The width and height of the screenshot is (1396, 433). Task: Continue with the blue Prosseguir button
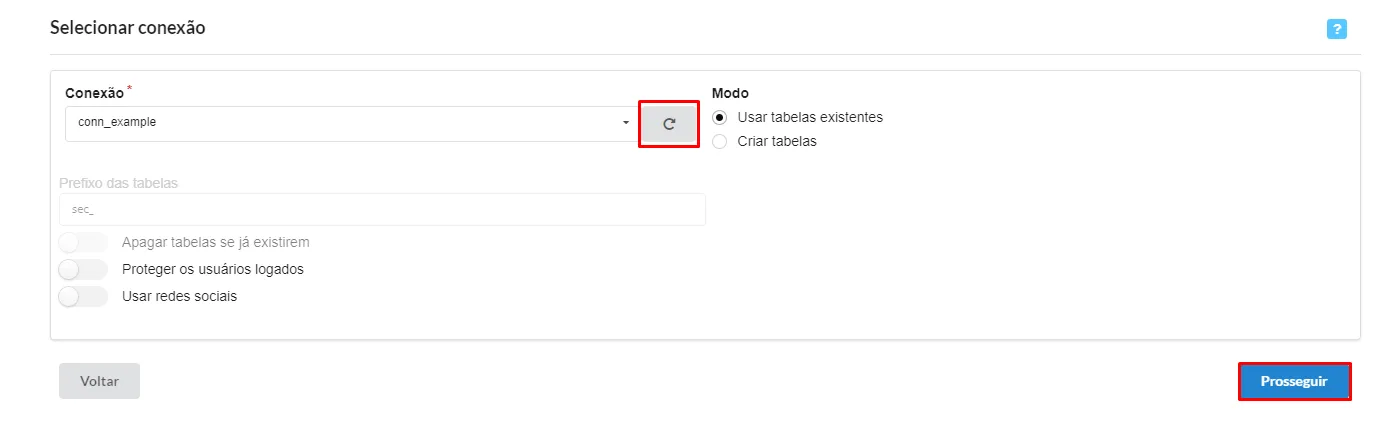[1294, 381]
